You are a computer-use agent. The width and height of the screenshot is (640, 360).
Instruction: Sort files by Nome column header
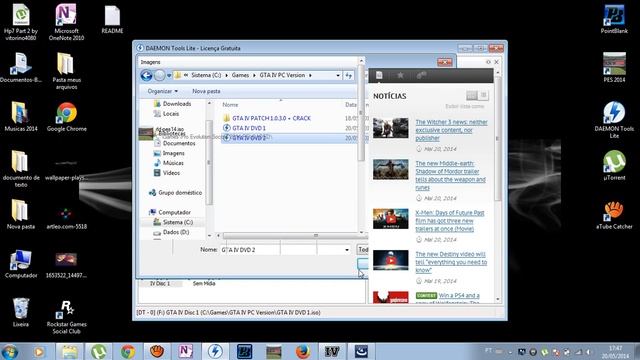point(231,105)
